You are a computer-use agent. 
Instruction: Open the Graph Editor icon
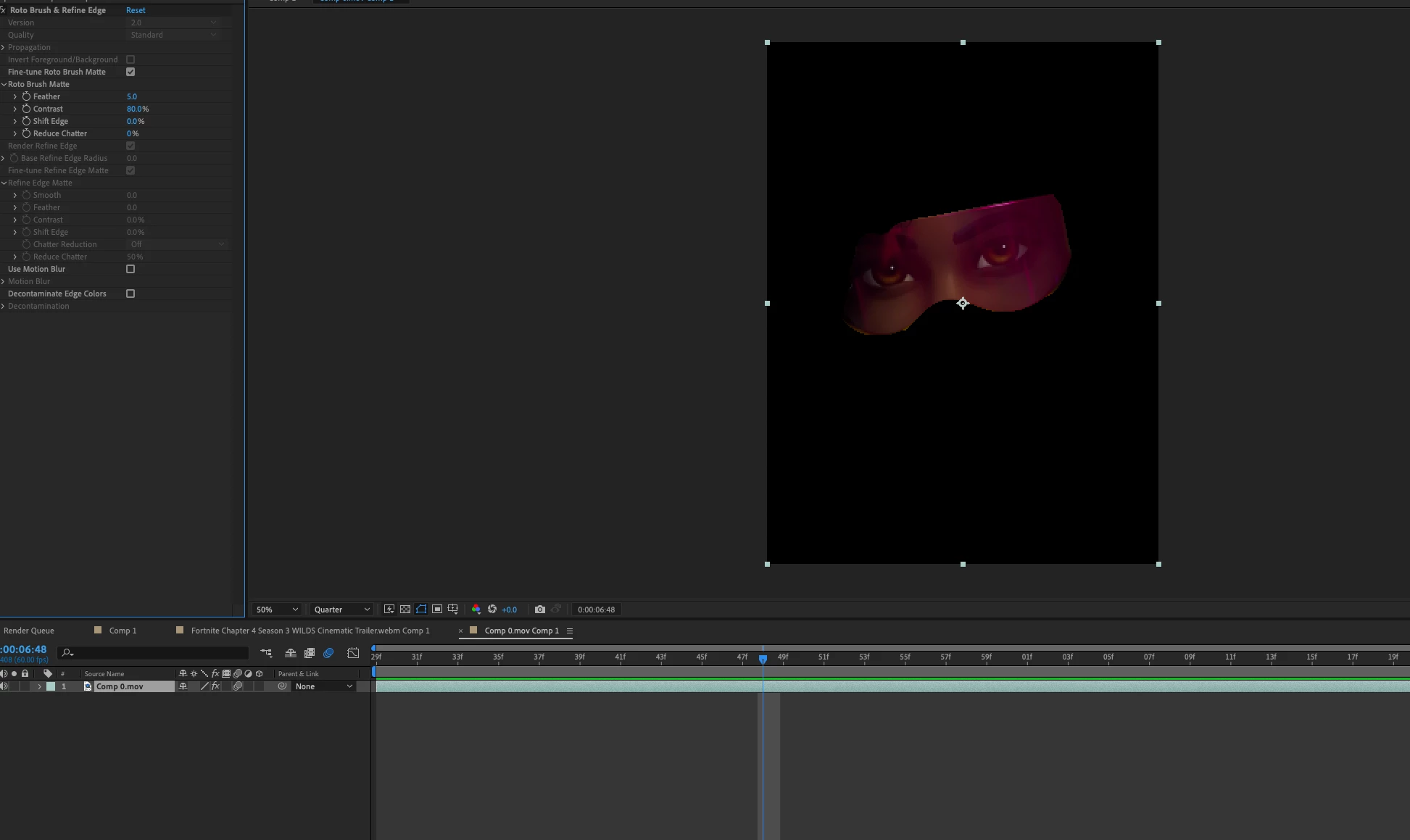[x=353, y=653]
